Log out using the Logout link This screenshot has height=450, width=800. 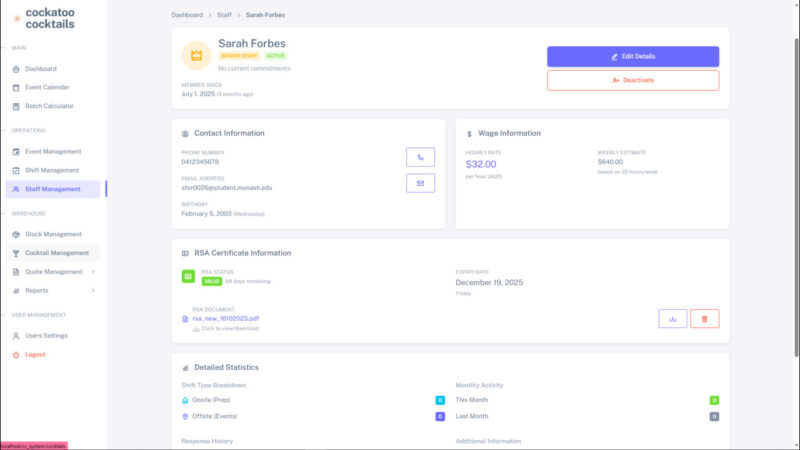click(35, 354)
